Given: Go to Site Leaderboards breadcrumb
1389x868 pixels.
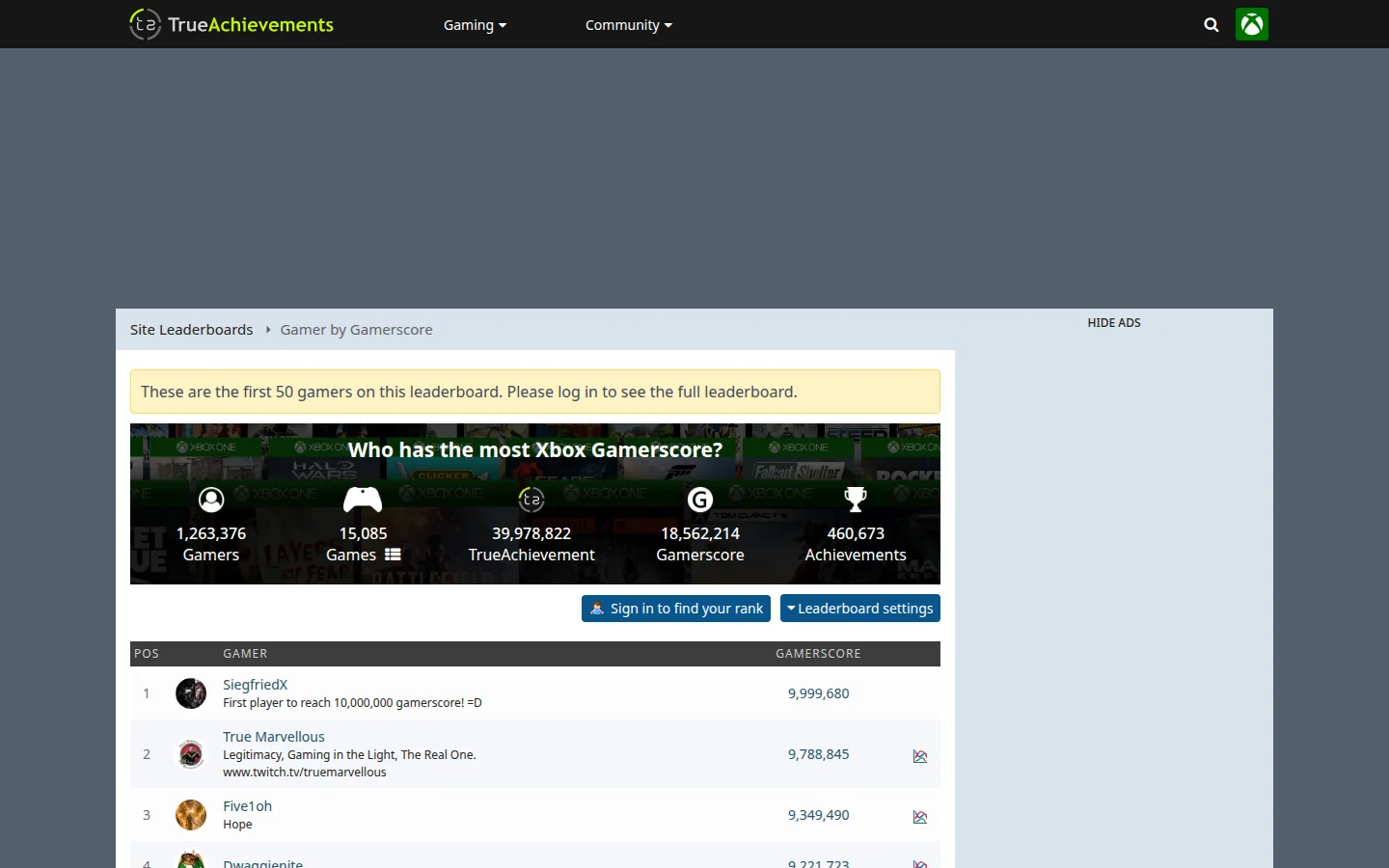Looking at the screenshot, I should click(192, 330).
